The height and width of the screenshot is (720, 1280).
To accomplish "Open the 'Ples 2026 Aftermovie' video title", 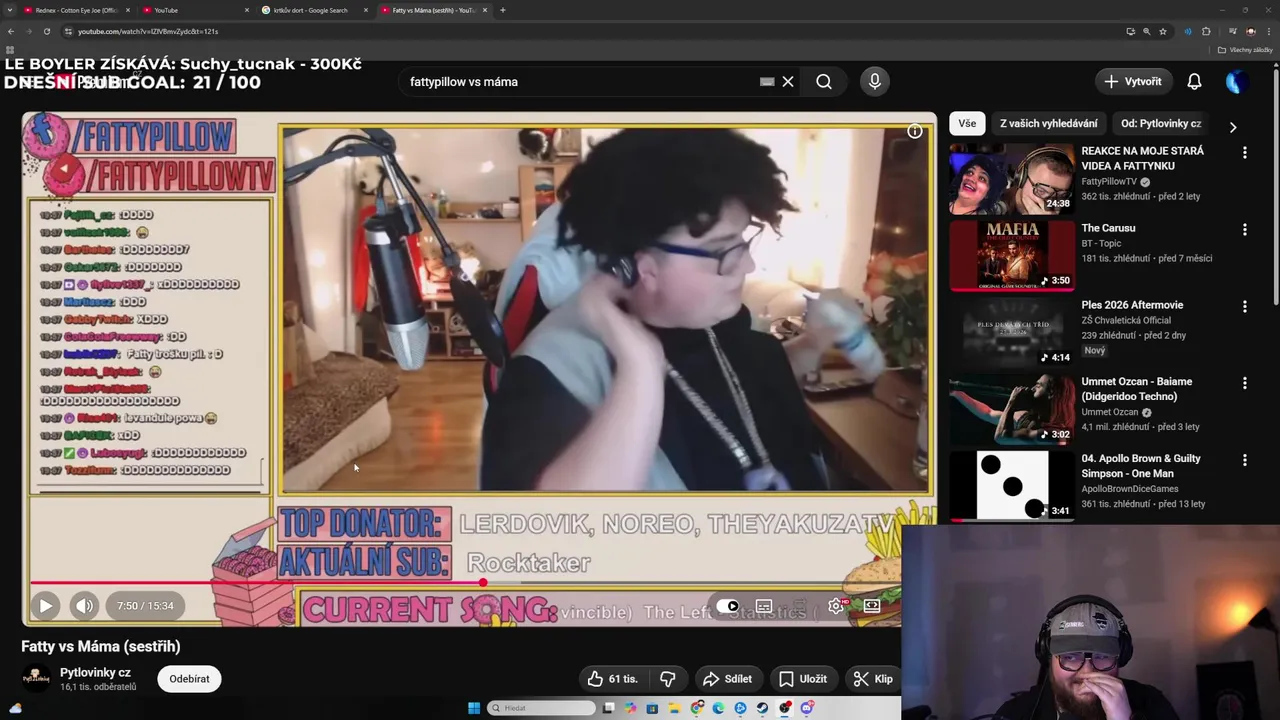I will (1132, 305).
